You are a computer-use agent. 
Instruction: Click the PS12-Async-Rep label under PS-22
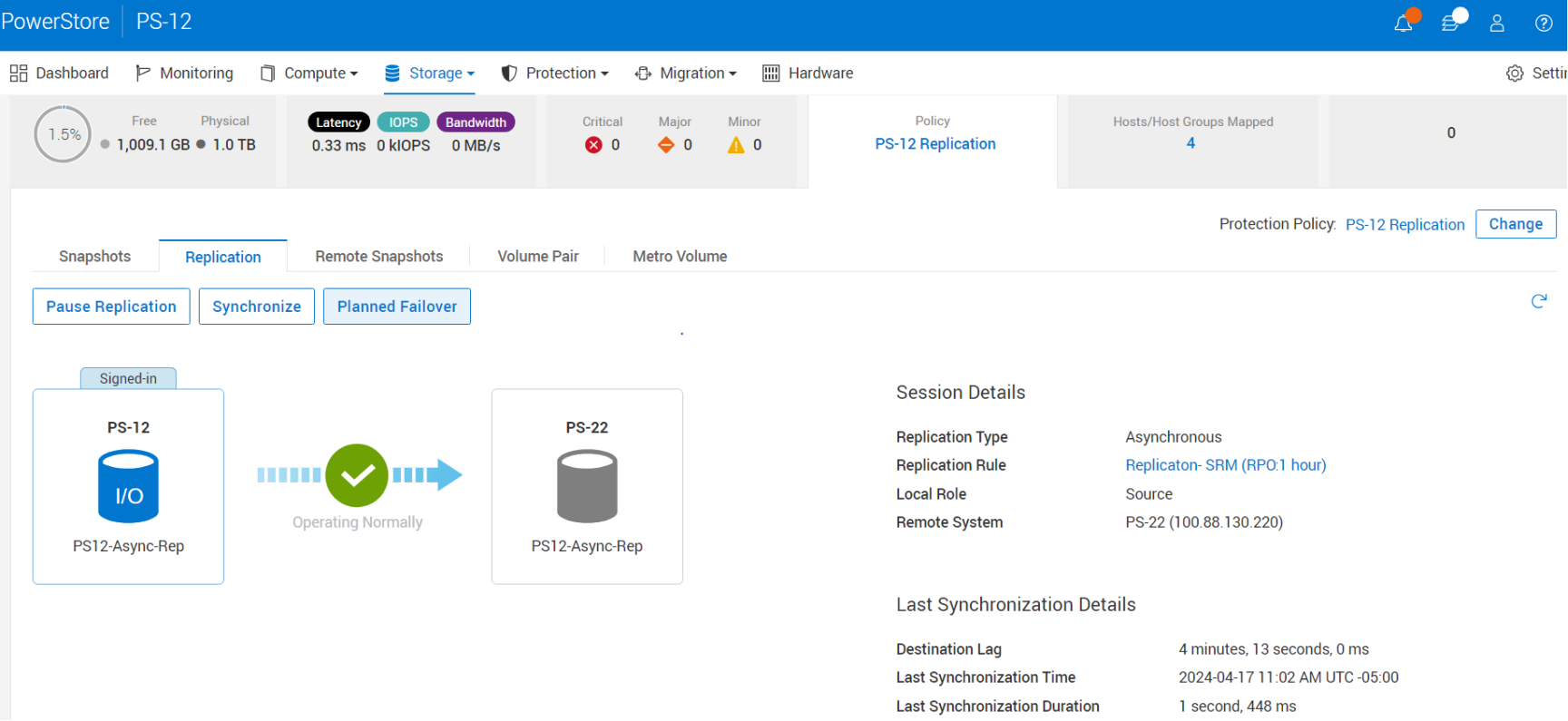pos(587,546)
